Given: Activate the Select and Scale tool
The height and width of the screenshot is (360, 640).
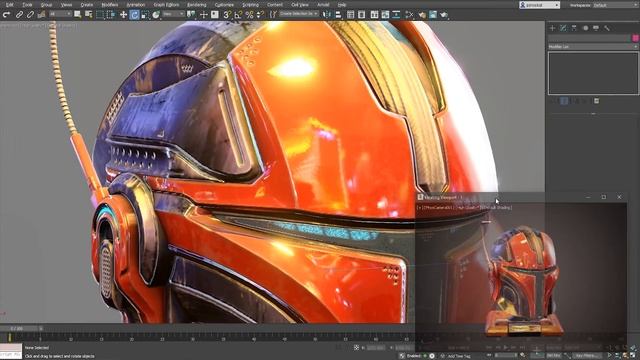Looking at the screenshot, I should [x=145, y=15].
